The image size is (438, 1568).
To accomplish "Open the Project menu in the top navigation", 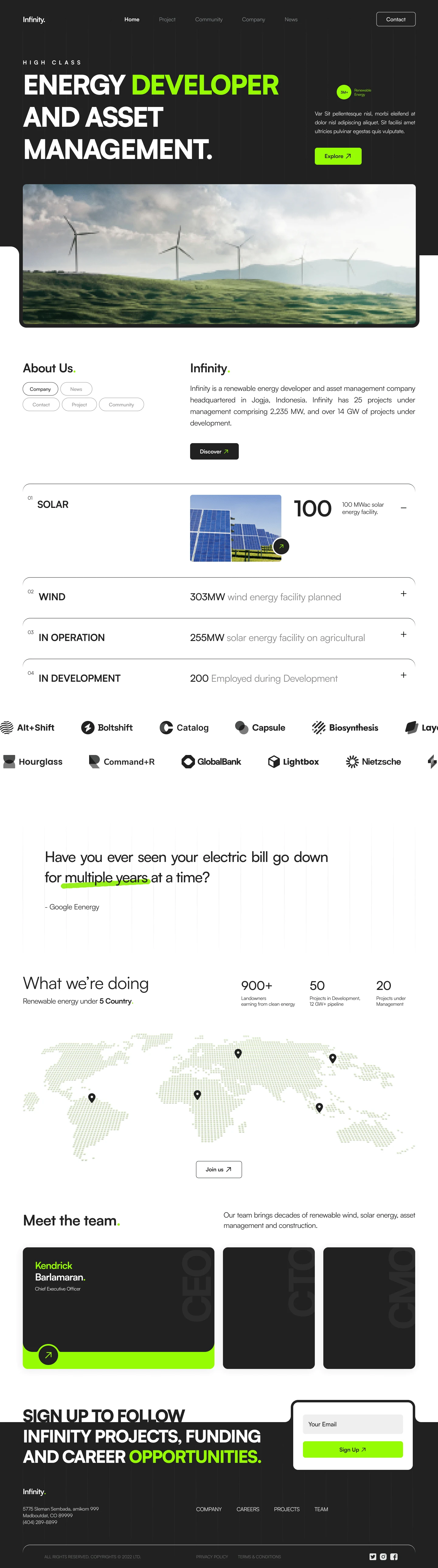I will (x=167, y=19).
